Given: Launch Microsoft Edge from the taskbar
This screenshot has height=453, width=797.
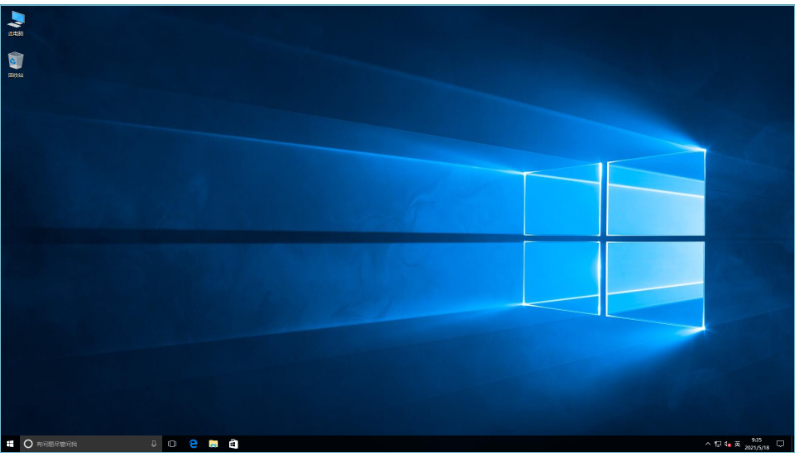Looking at the screenshot, I should click(x=193, y=443).
